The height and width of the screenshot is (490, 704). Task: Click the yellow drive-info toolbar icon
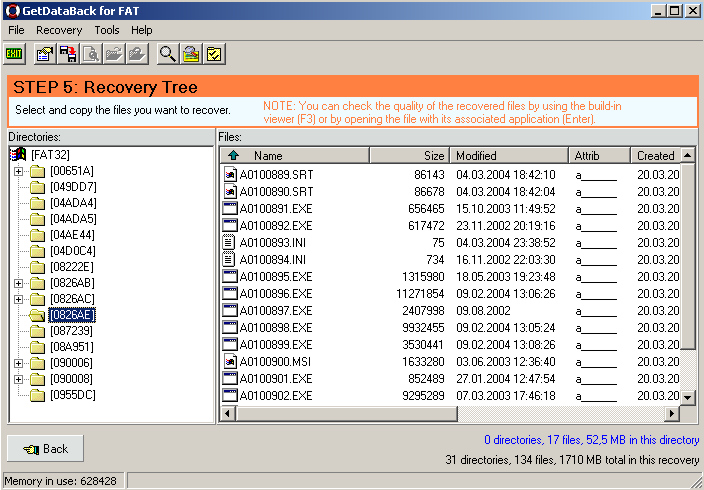(191, 54)
